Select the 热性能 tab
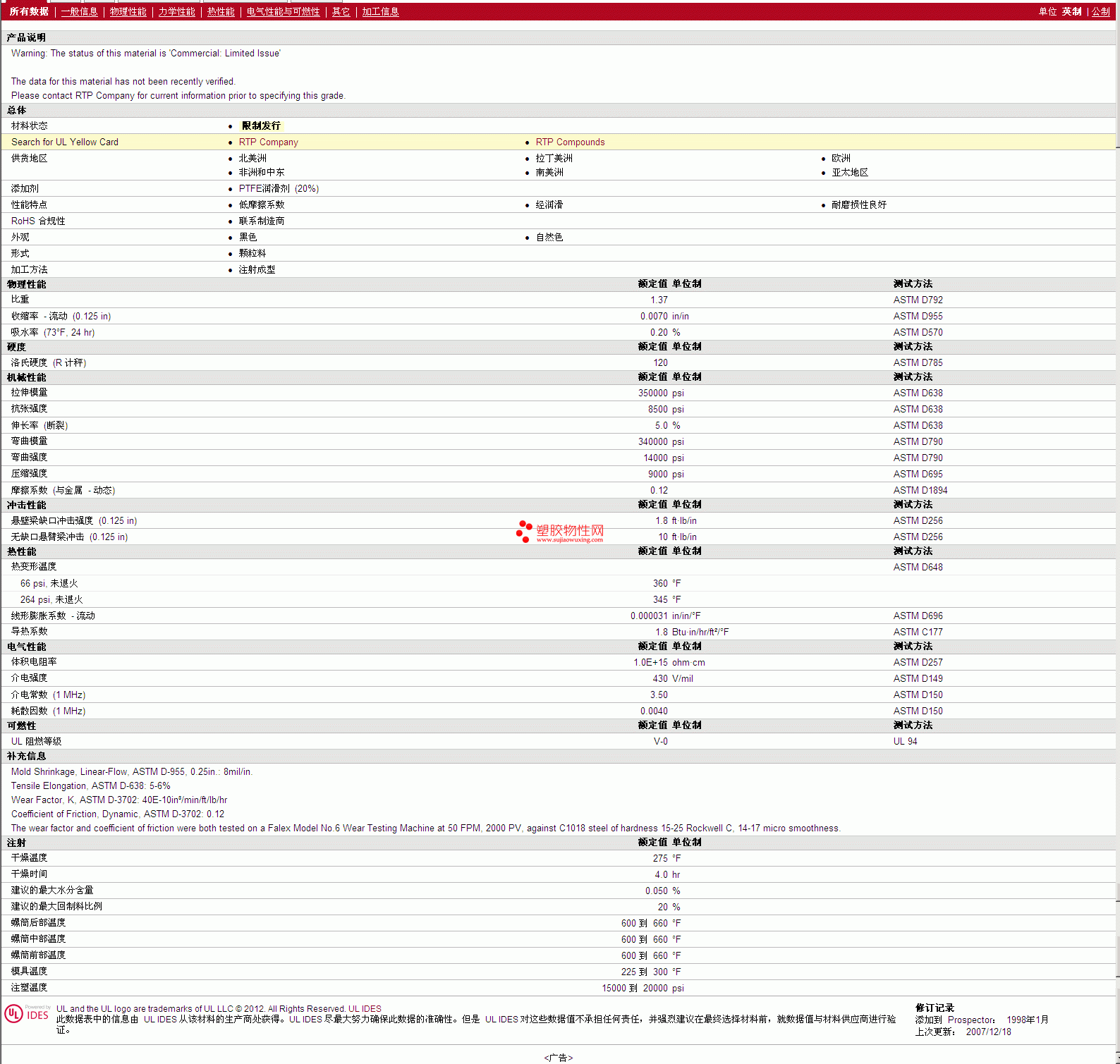Viewport: 1120px width, 1064px height. pyautogui.click(x=221, y=12)
